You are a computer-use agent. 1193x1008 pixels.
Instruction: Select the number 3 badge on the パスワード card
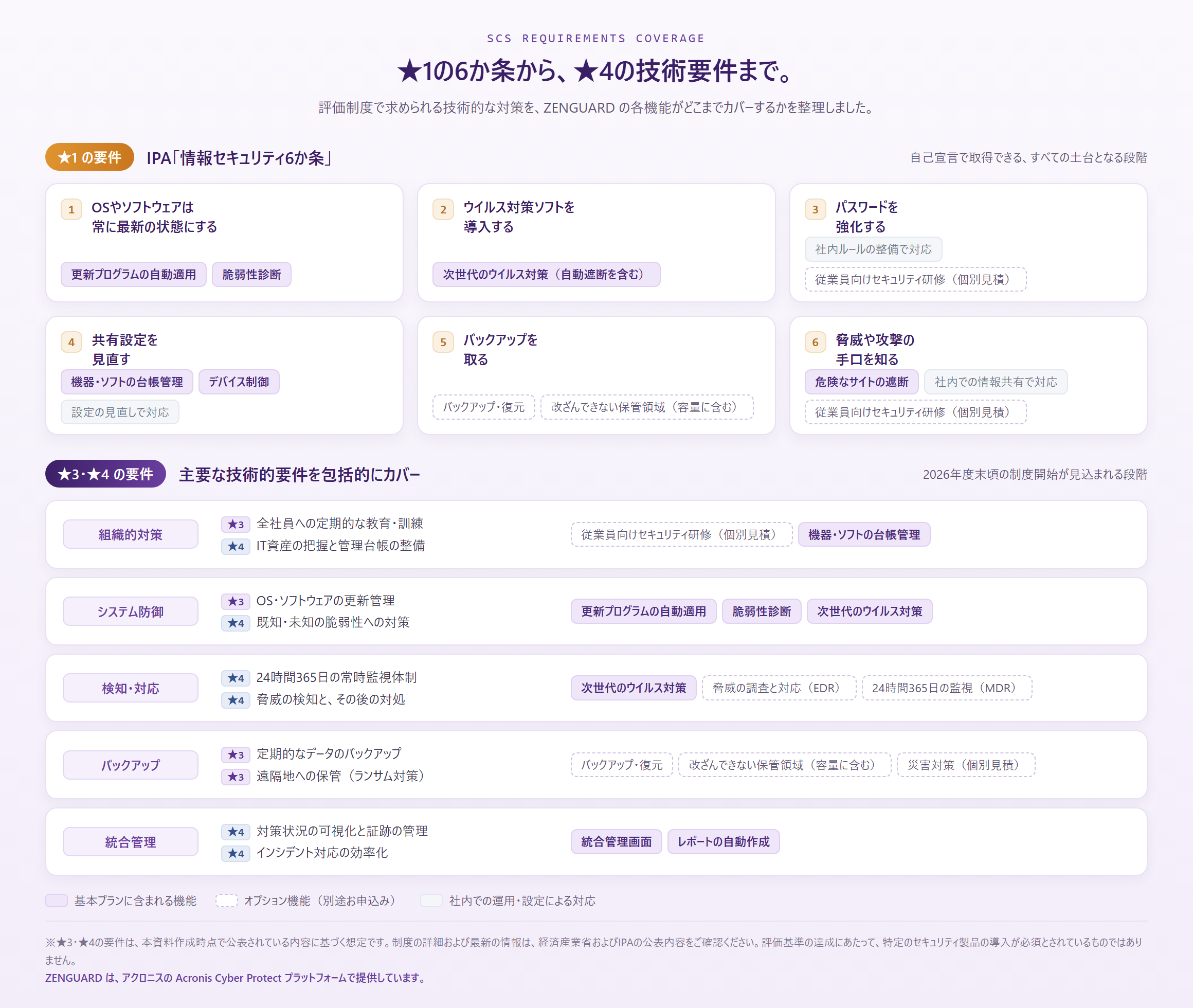tap(816, 209)
